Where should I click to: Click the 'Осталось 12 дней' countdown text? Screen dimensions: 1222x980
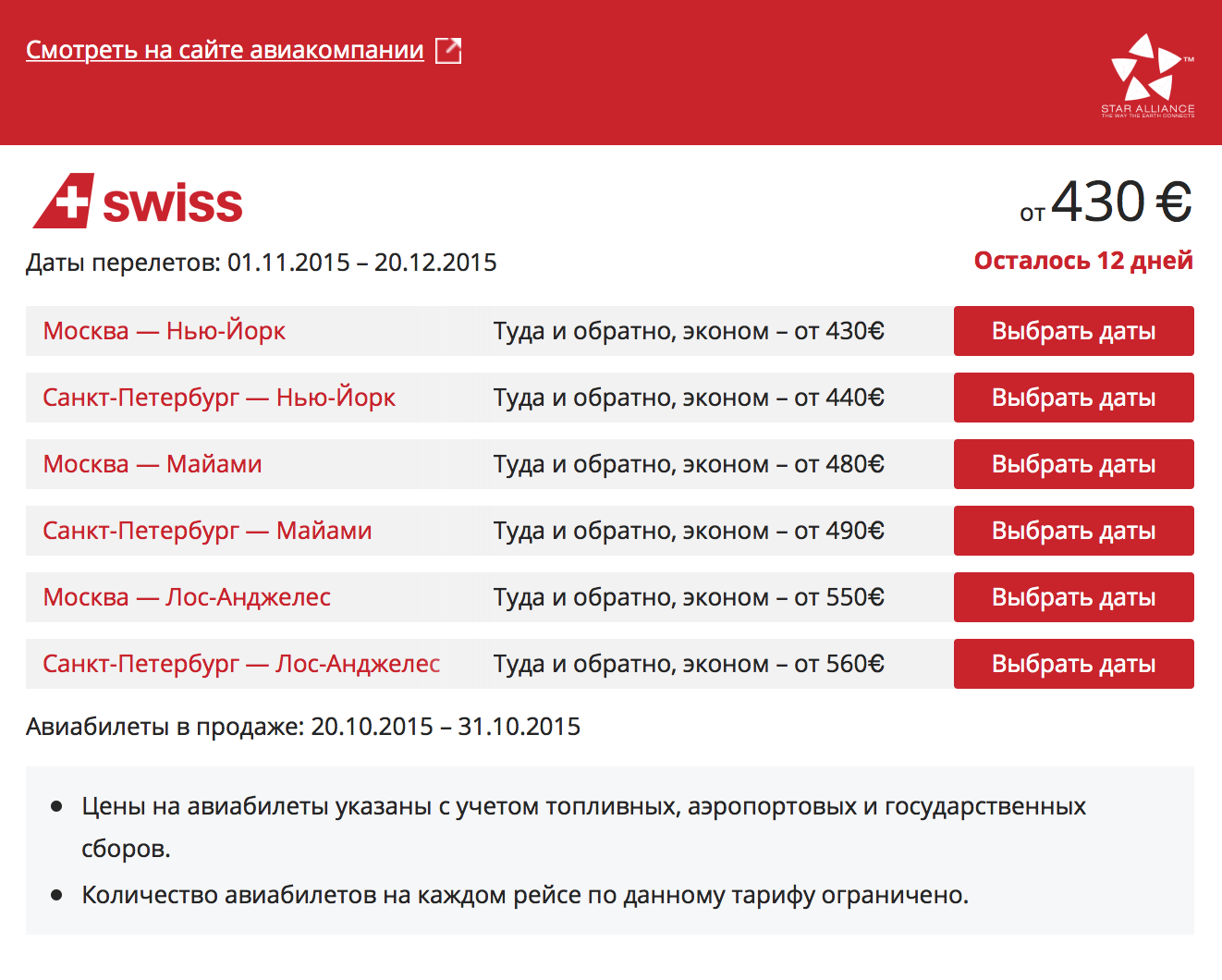pos(1083,261)
